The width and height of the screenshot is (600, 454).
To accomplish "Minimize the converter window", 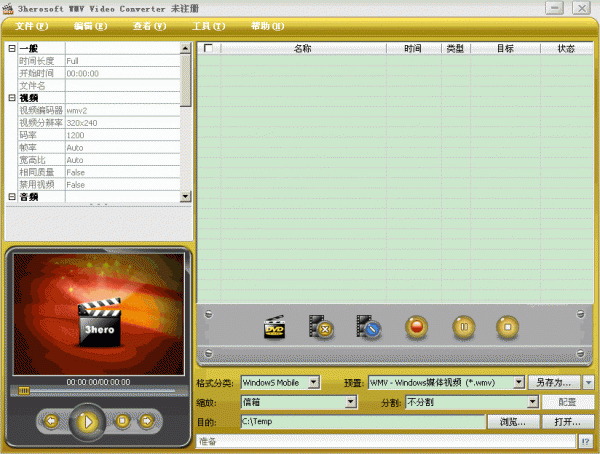I will click(554, 8).
